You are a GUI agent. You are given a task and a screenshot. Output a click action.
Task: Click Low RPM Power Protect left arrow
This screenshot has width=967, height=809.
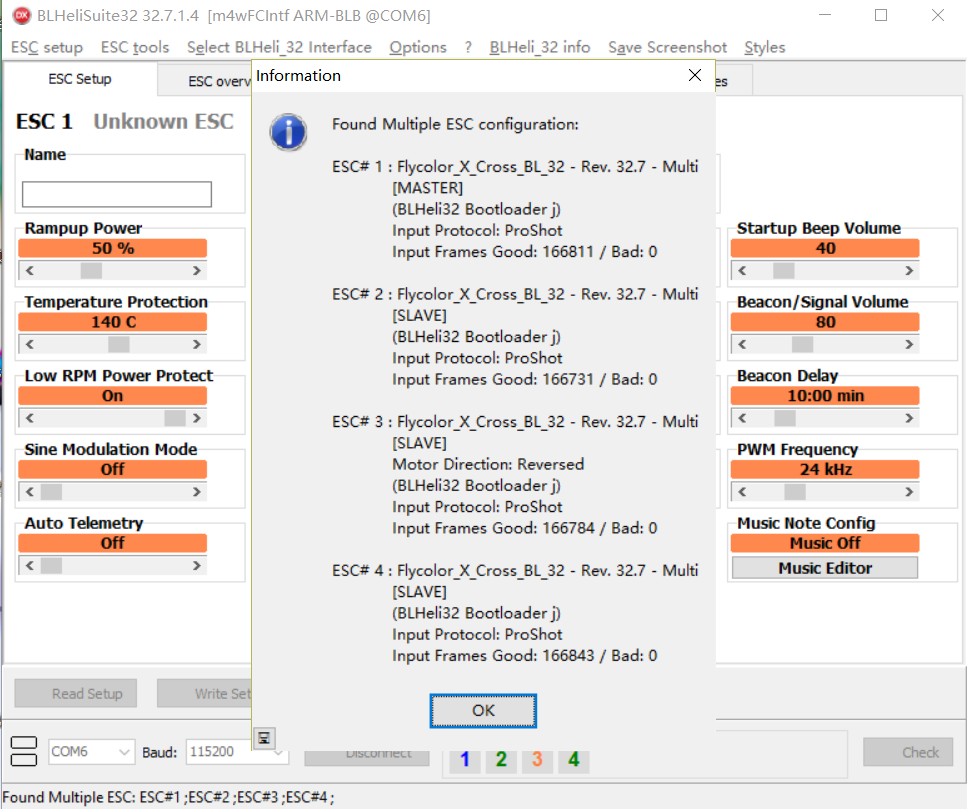point(30,418)
